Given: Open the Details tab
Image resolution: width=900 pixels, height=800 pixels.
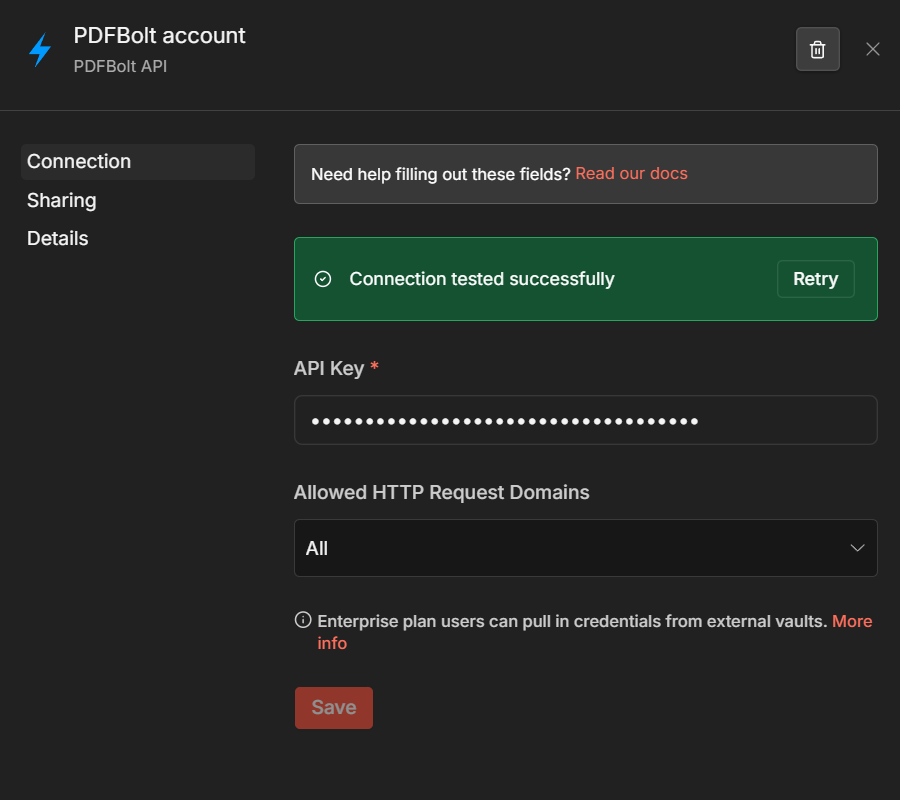Looking at the screenshot, I should point(57,238).
